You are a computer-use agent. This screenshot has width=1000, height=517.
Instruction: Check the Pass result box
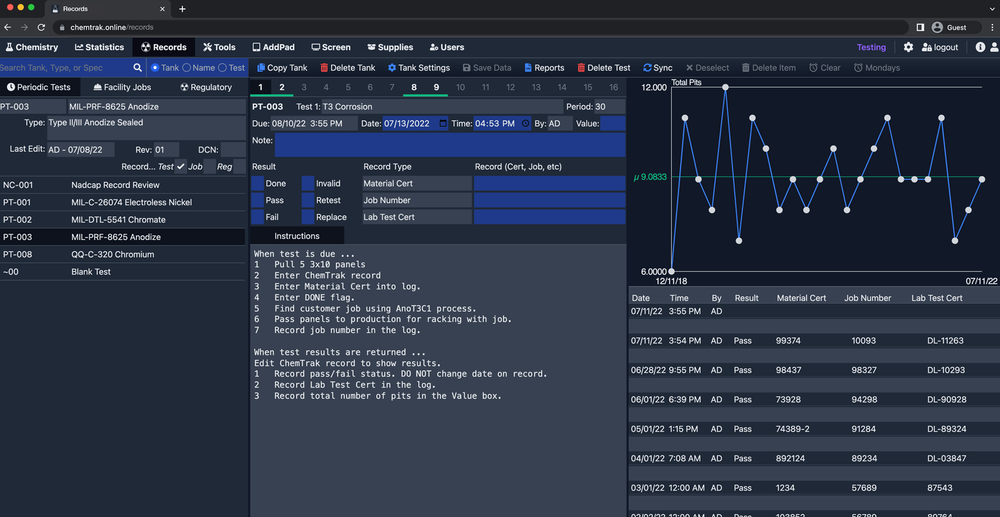tap(258, 200)
